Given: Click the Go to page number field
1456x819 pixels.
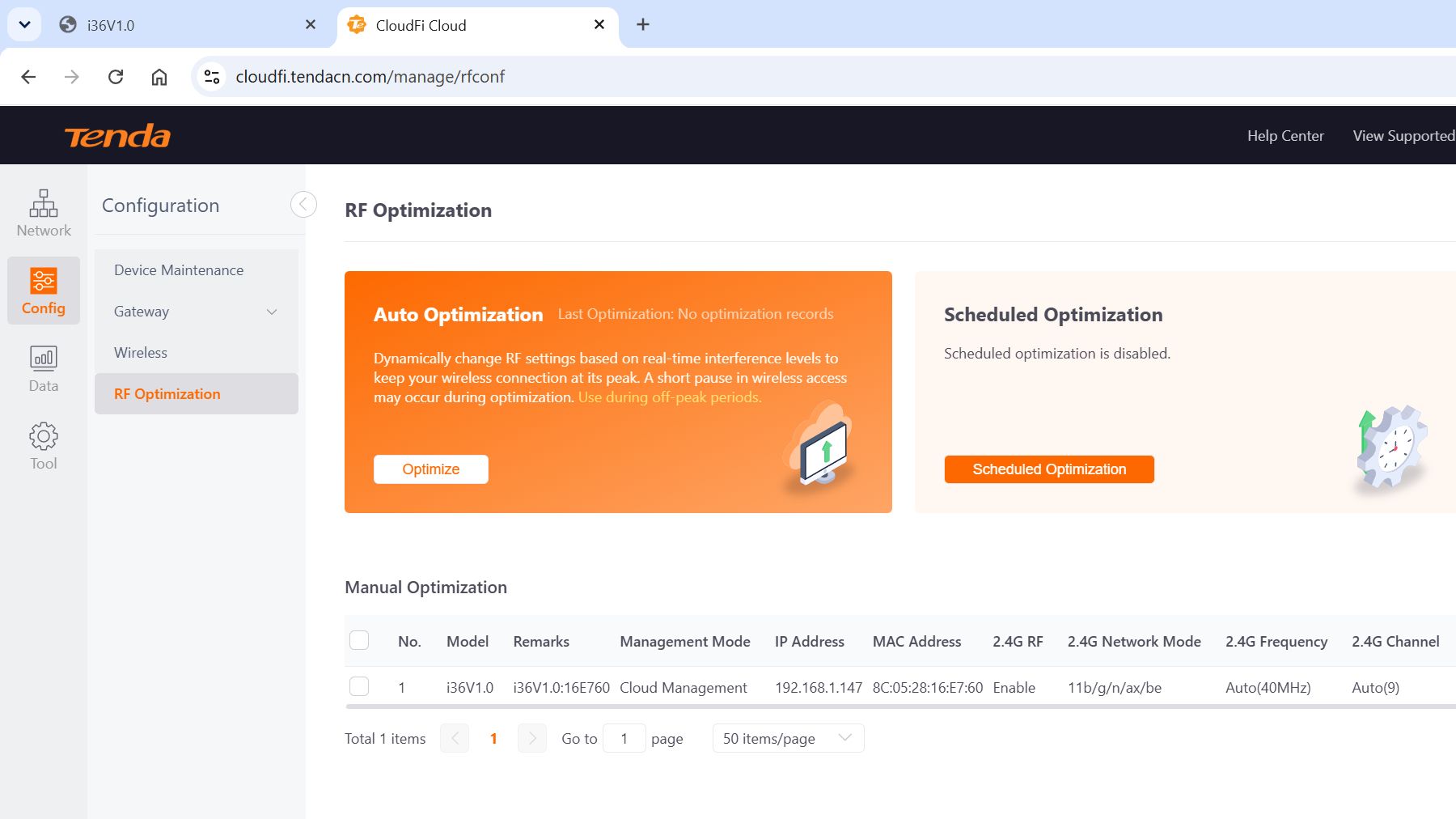Looking at the screenshot, I should click(x=624, y=738).
